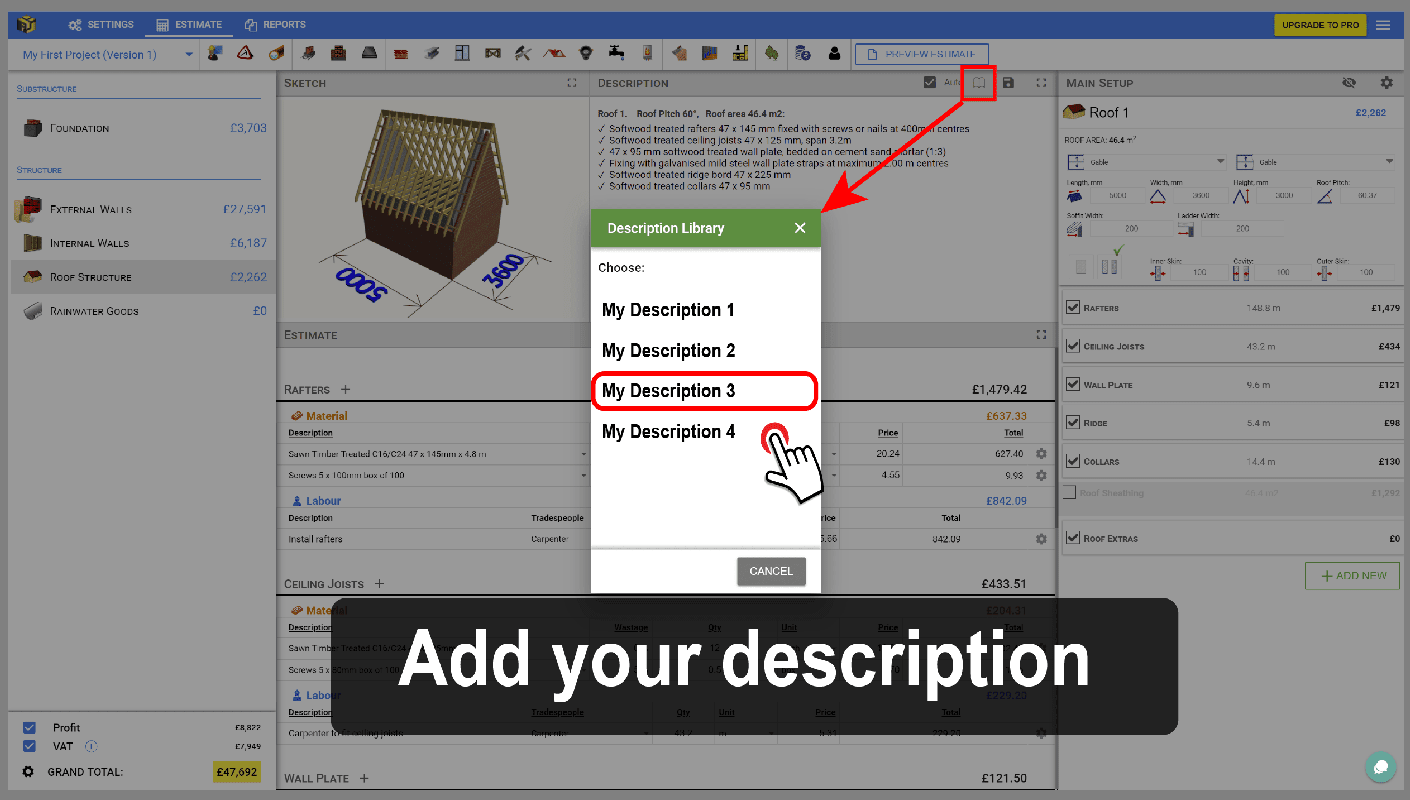This screenshot has height=800, width=1410.
Task: Open gear for Install rafters labour row
Action: [1041, 539]
